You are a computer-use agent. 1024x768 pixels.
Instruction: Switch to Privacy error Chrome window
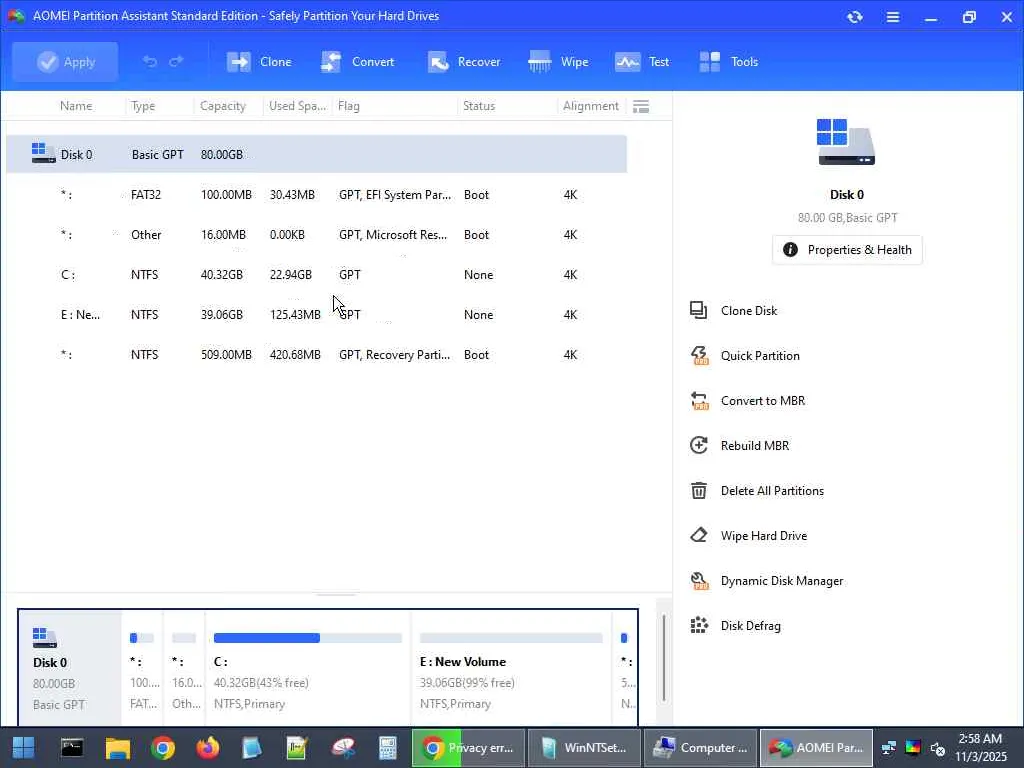[468, 748]
